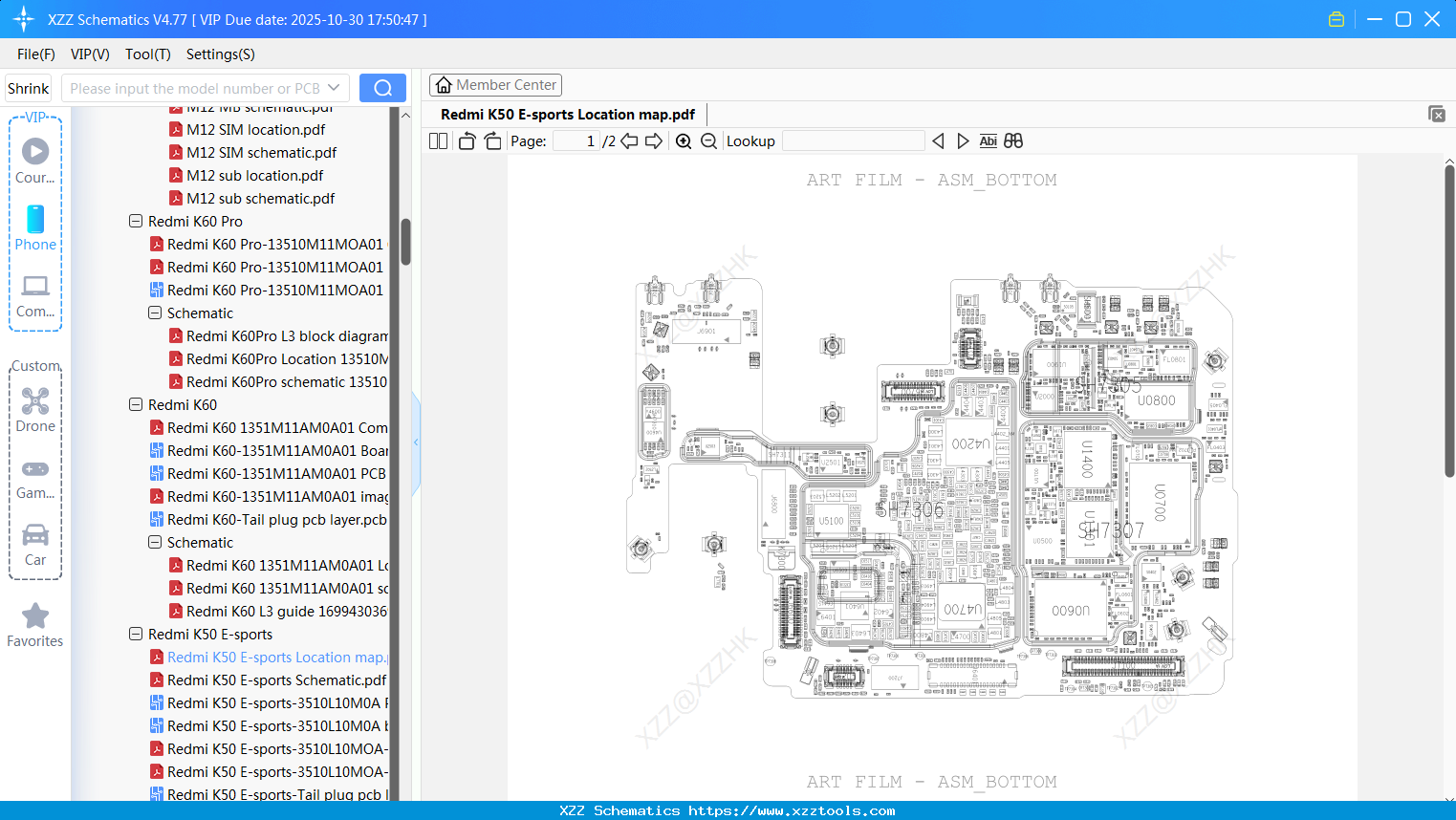Viewport: 1456px width, 820px height.
Task: Open the Settings(S) menu
Action: [x=221, y=54]
